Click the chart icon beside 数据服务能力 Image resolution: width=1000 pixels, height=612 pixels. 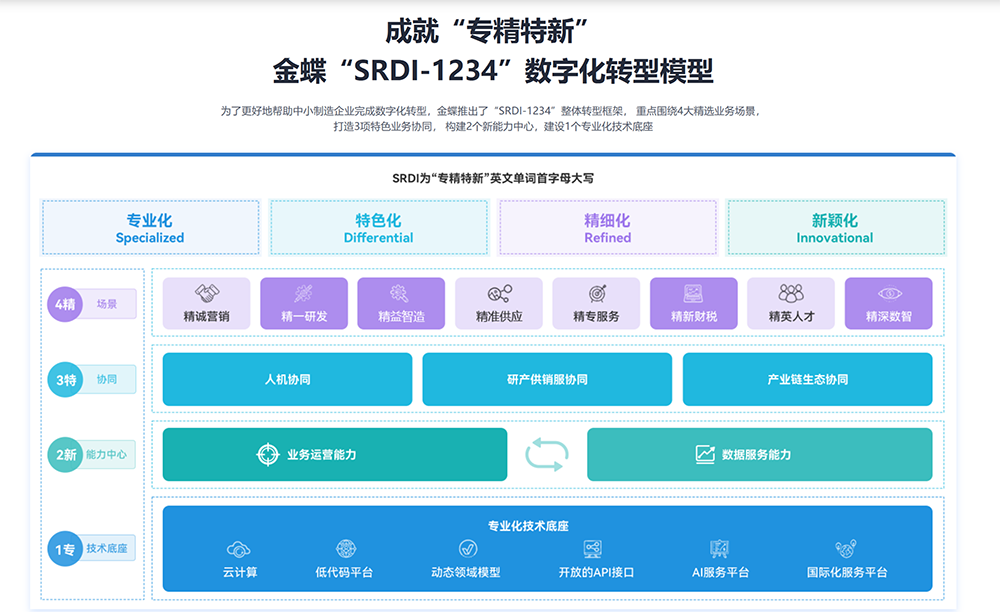click(705, 455)
